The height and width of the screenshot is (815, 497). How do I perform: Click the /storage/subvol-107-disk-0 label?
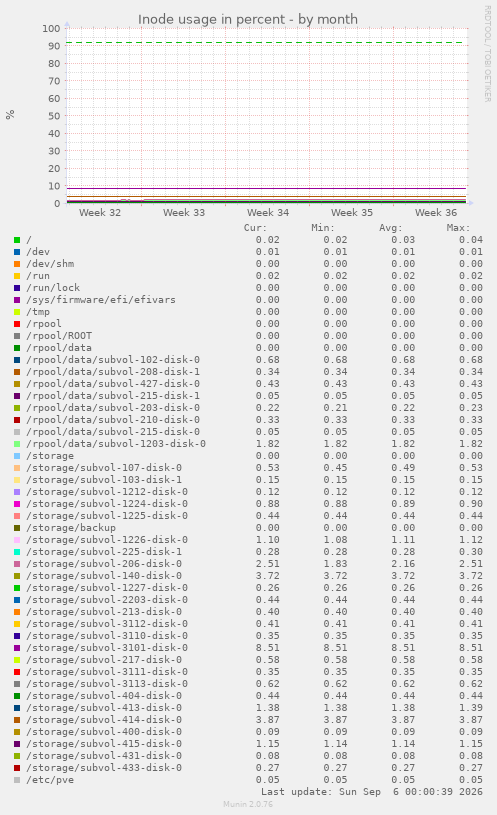click(104, 468)
